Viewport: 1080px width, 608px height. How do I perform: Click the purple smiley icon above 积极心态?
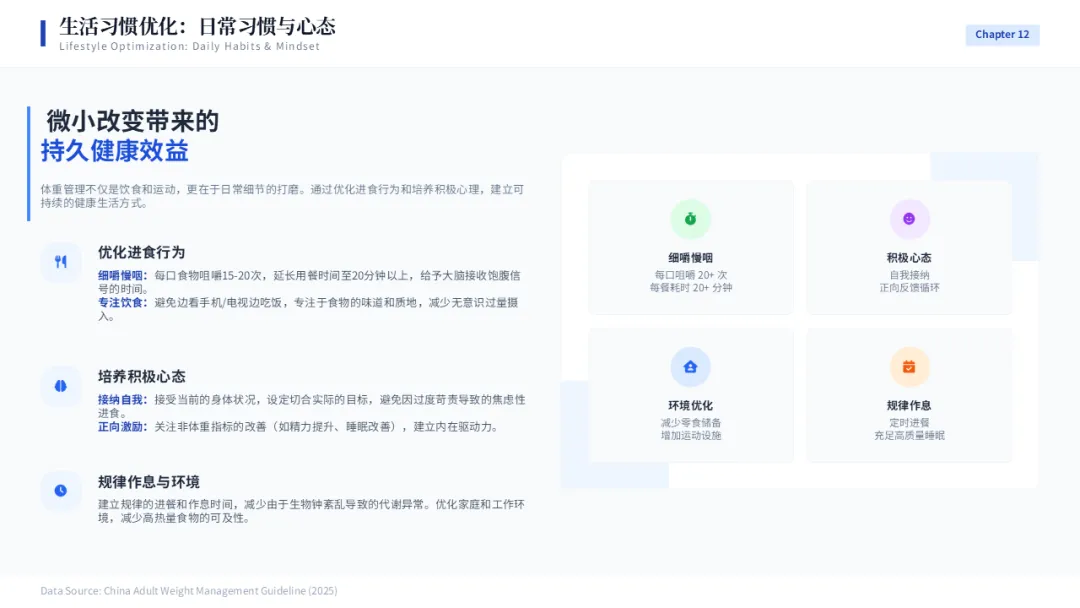(x=909, y=219)
